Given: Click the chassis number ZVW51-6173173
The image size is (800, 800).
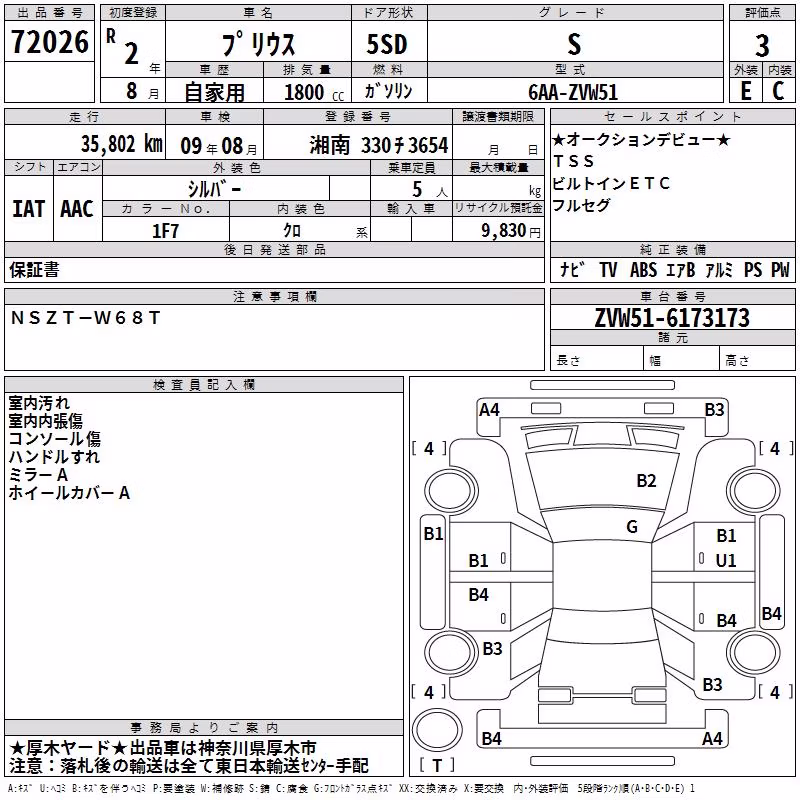Looking at the screenshot, I should (672, 318).
